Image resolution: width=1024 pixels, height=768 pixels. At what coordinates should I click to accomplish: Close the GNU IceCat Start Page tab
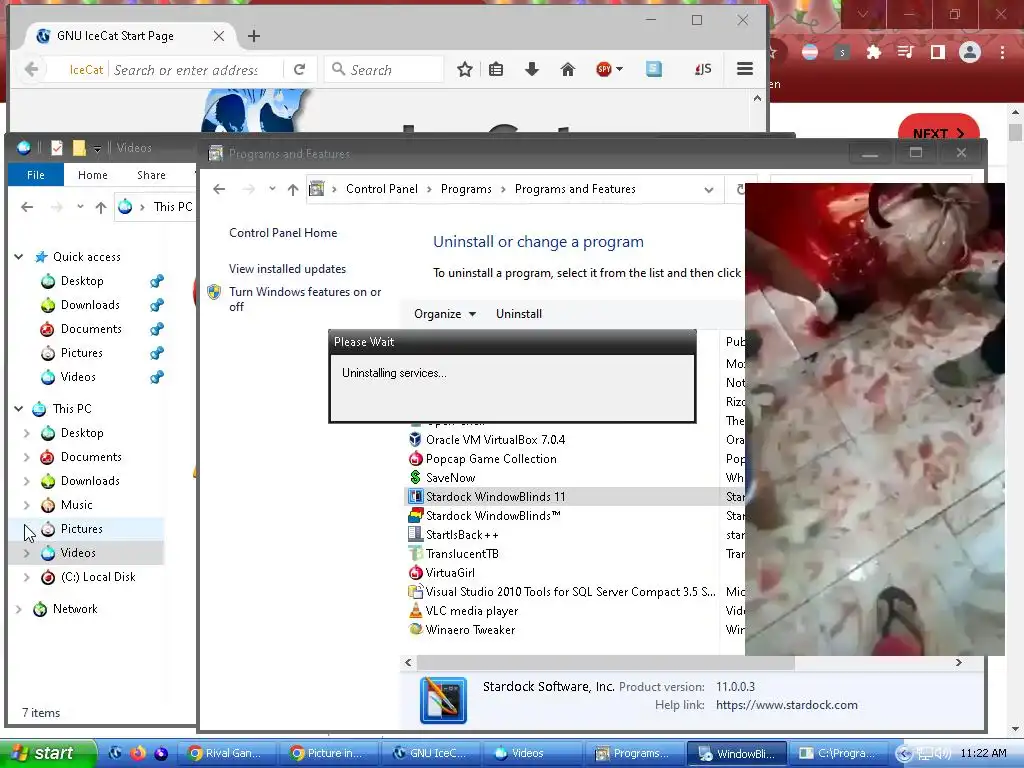219,37
